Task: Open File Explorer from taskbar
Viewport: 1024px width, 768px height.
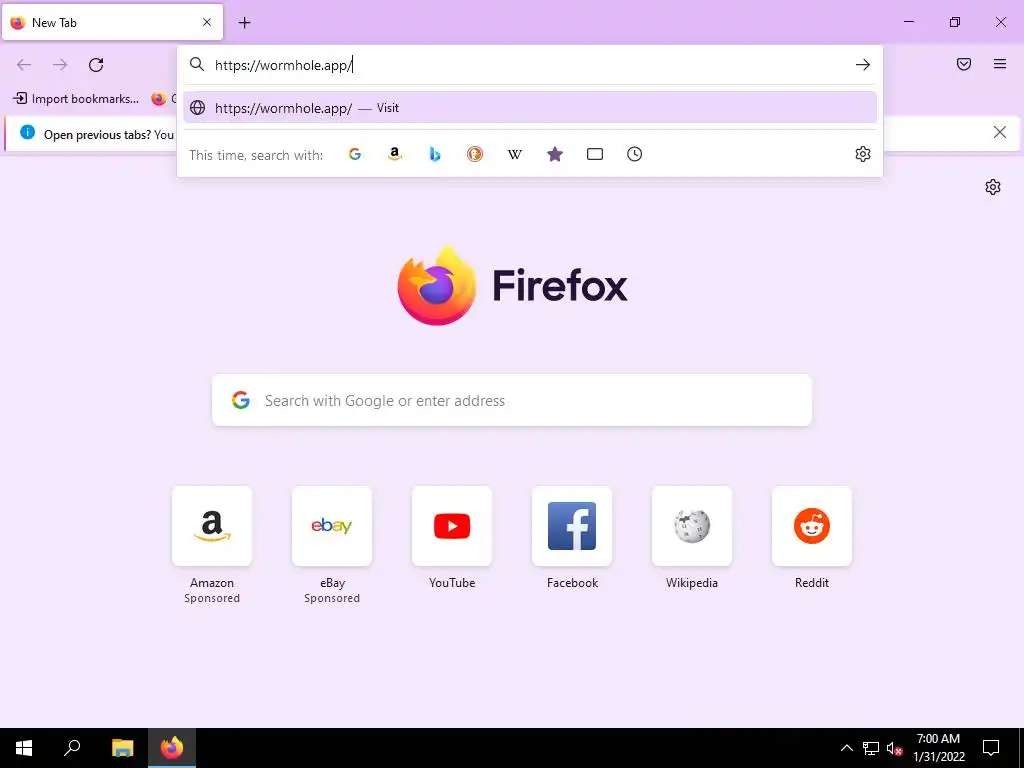Action: (122, 748)
